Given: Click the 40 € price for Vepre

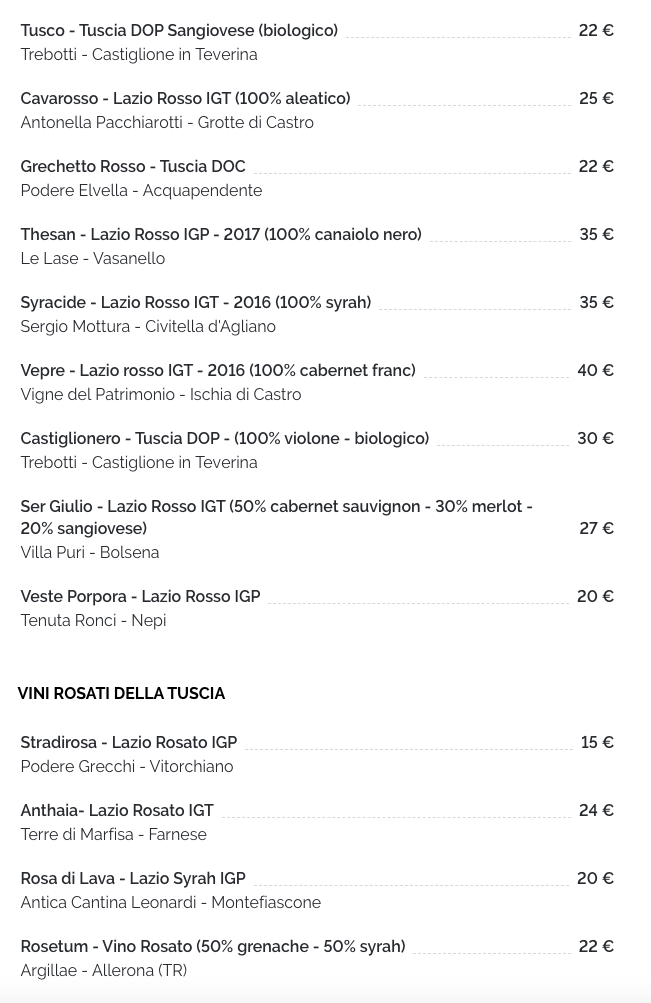Looking at the screenshot, I should click(x=595, y=370).
